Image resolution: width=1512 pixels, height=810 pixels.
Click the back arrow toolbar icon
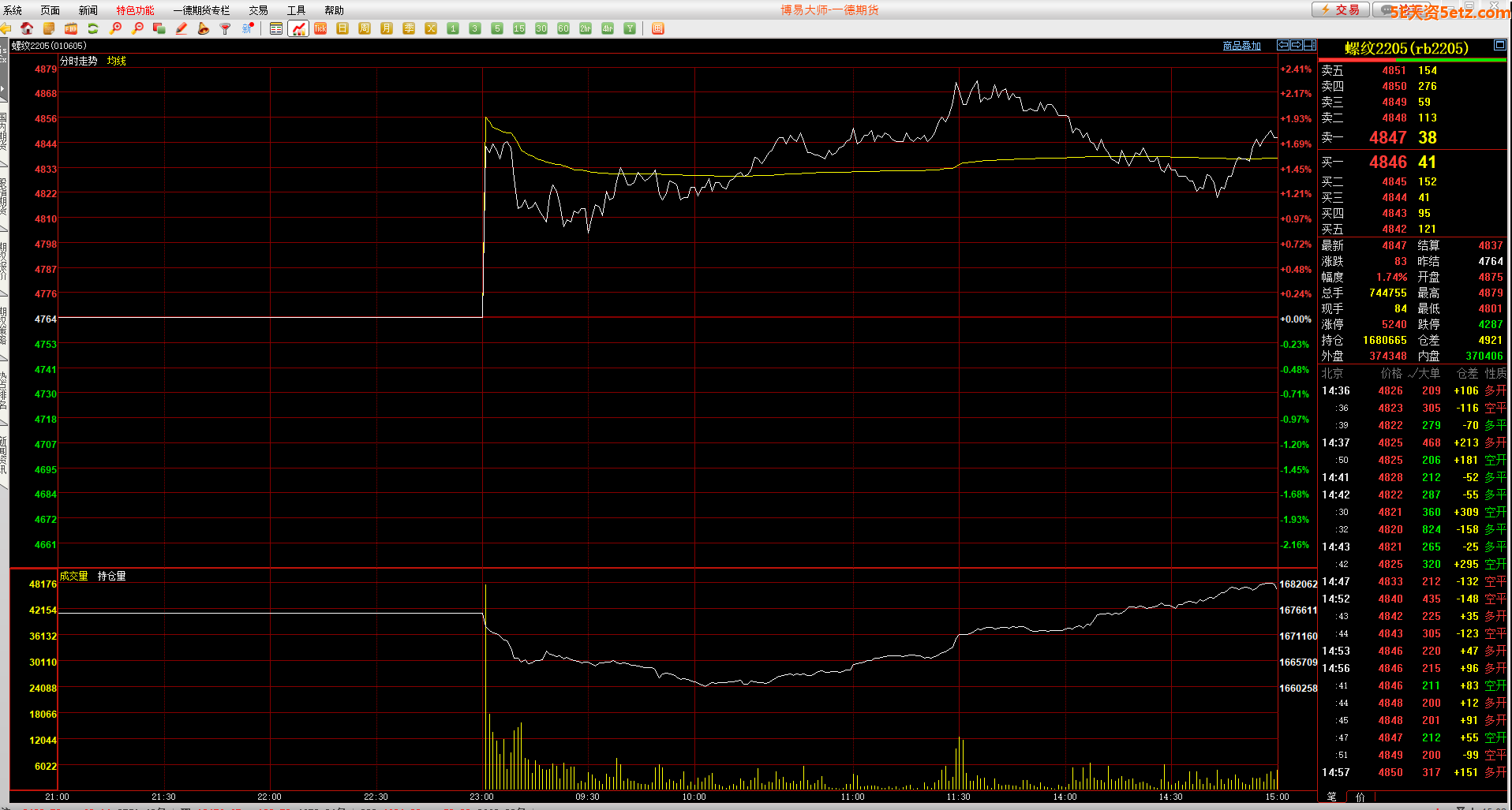[6, 28]
